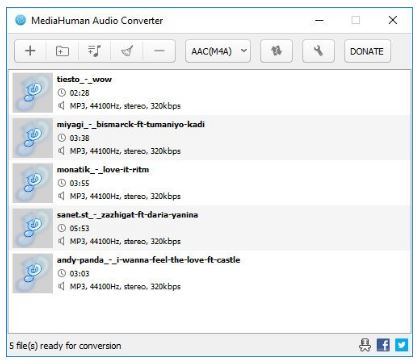The height and width of the screenshot is (364, 419).
Task: Select the miyagi_-_bismarck-ft-tumaniyo-kadi track title
Action: point(131,124)
